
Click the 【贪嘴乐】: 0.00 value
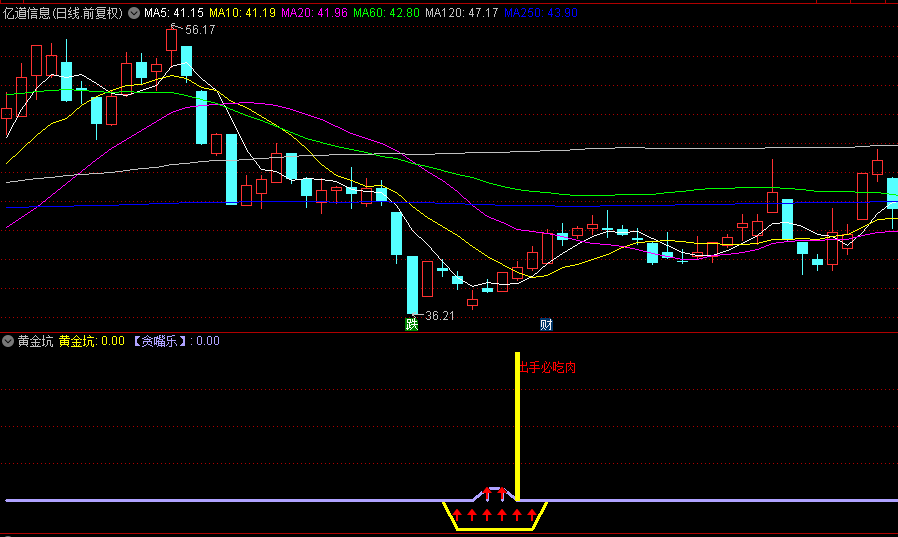point(175,341)
